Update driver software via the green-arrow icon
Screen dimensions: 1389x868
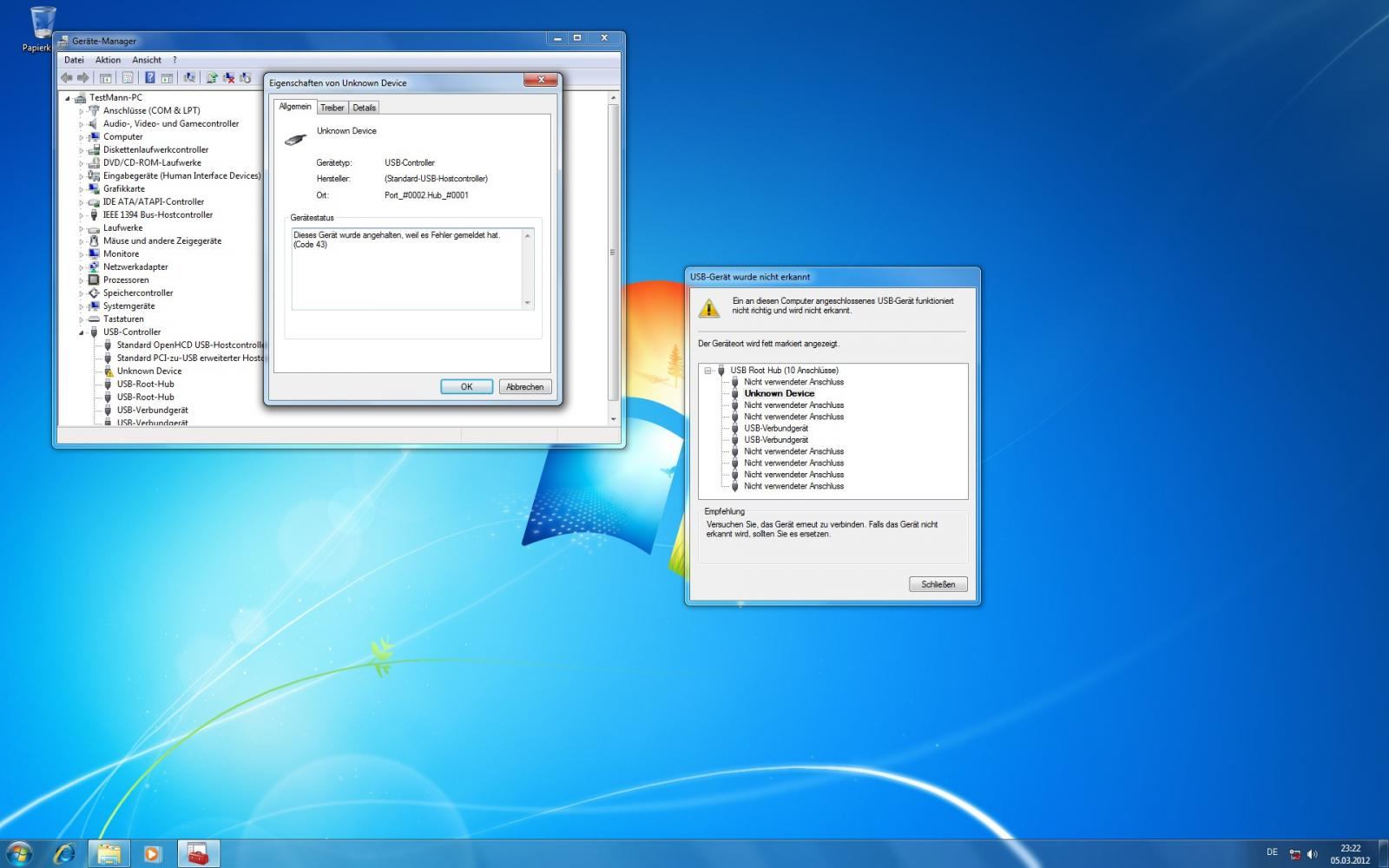coord(212,78)
